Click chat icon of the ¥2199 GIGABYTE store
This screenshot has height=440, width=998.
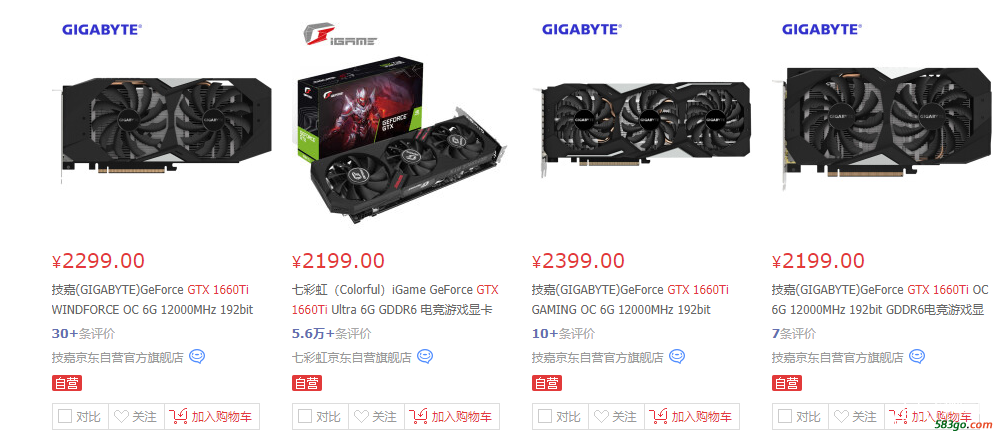917,357
